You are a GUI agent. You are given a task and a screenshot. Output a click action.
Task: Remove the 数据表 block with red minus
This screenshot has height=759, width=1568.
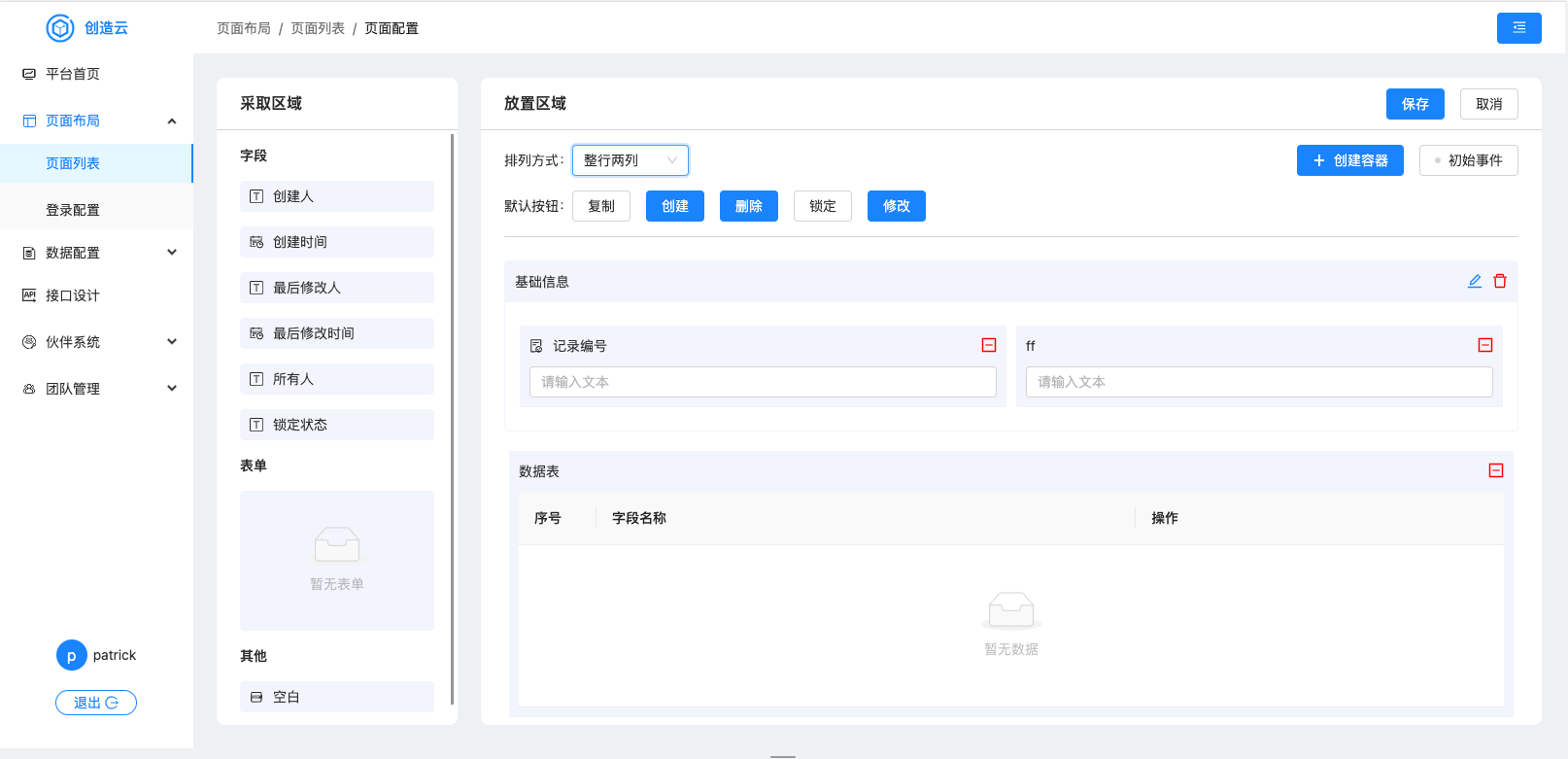[x=1496, y=470]
